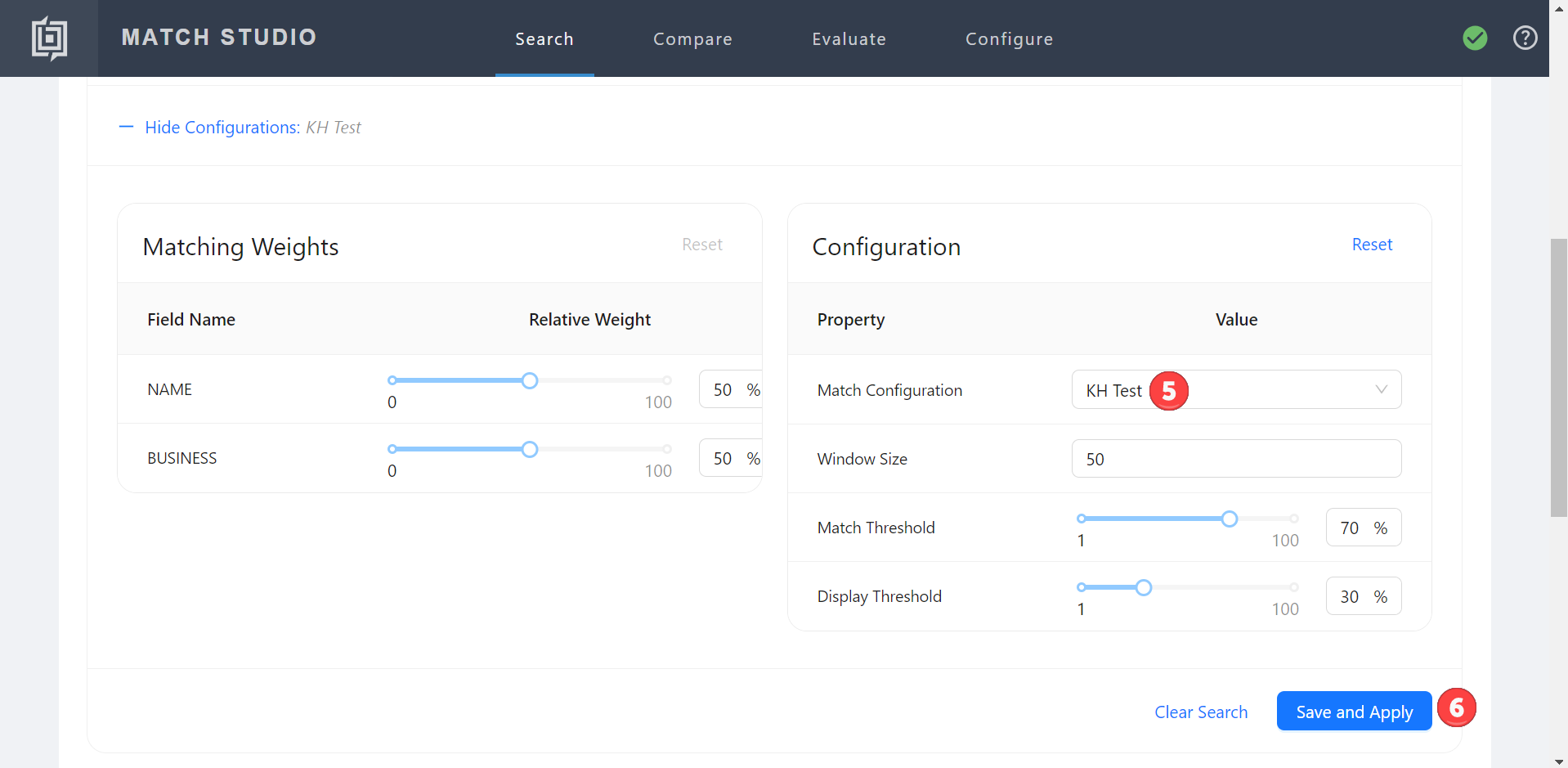The image size is (1568, 768).
Task: Click the green status checkmark icon
Action: (1475, 38)
